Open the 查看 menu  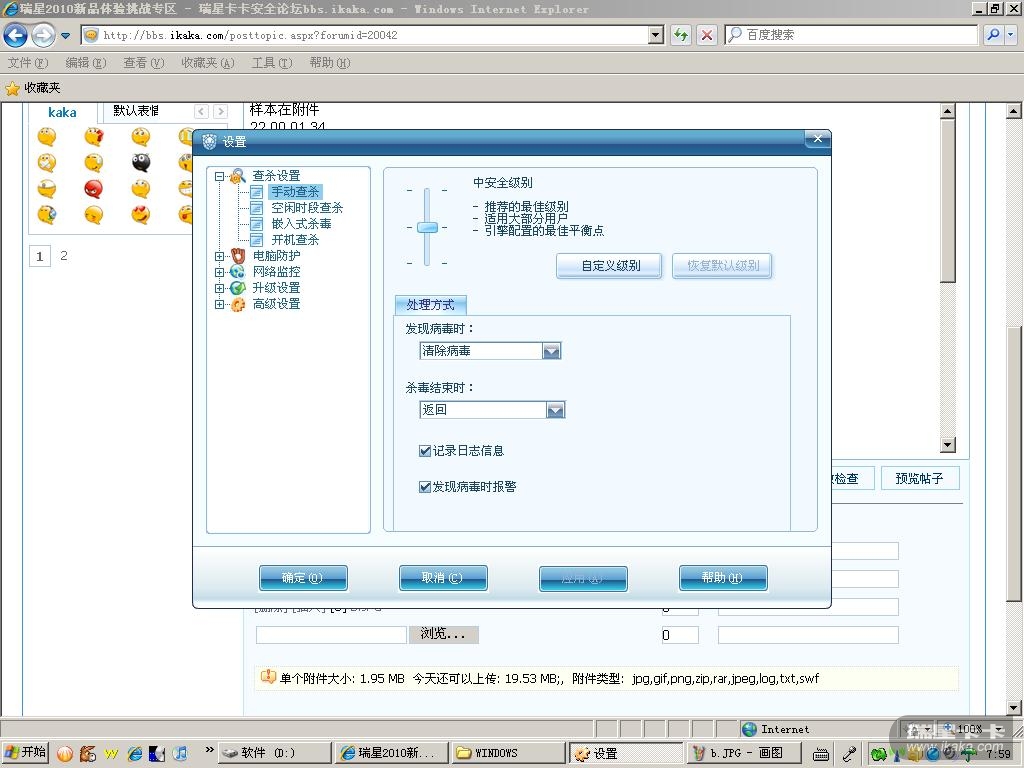144,63
